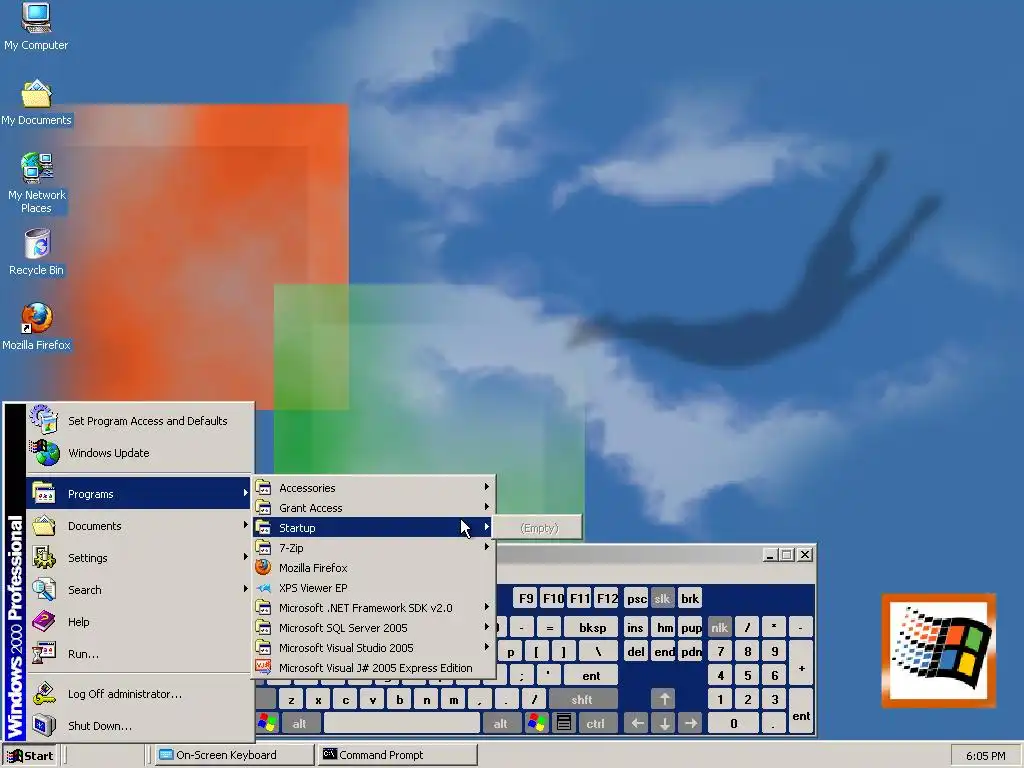Choose Log Off administrator...
Image resolution: width=1024 pixels, height=768 pixels.
click(x=139, y=694)
